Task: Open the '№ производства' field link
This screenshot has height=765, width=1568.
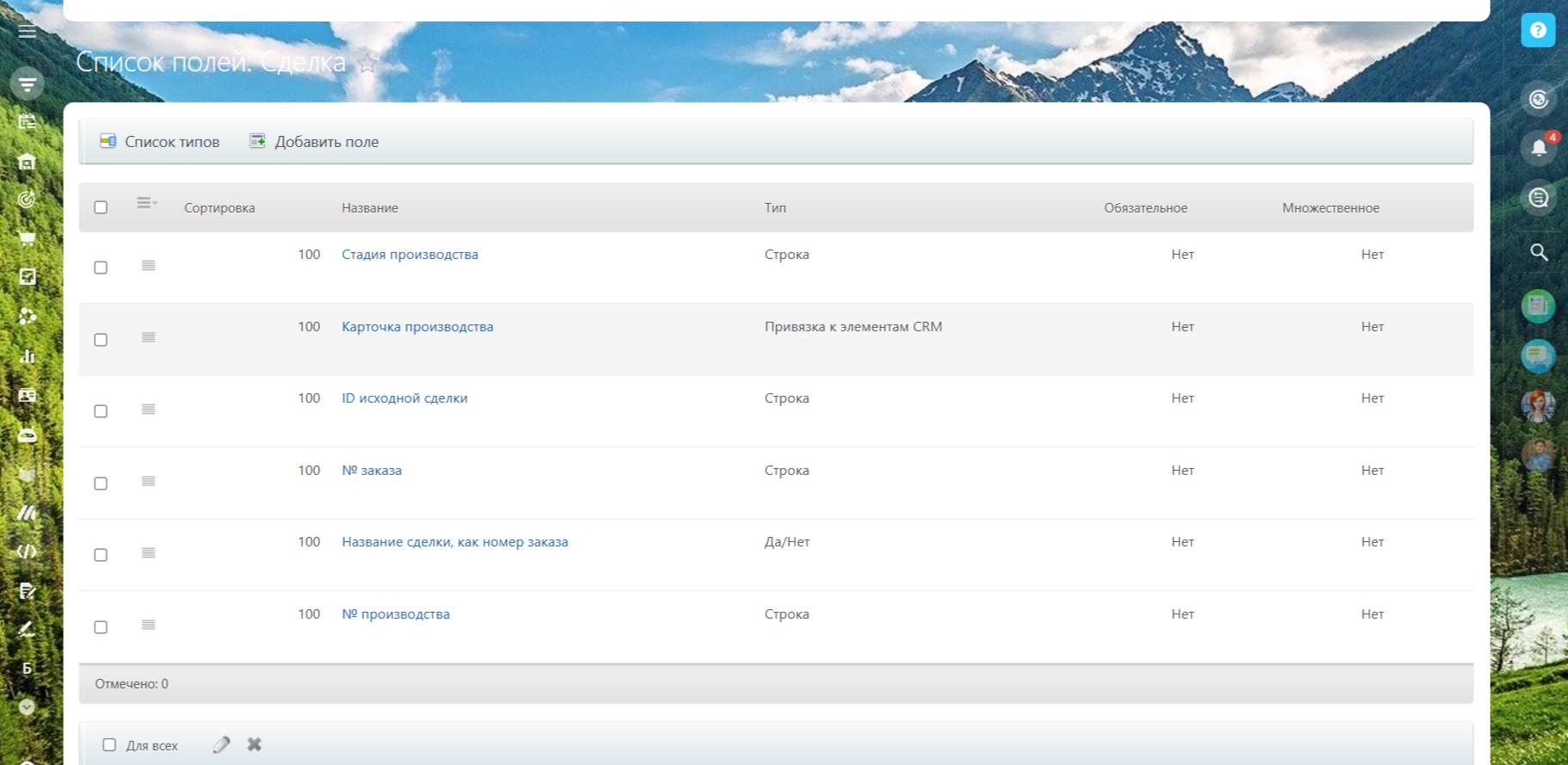Action: (396, 614)
